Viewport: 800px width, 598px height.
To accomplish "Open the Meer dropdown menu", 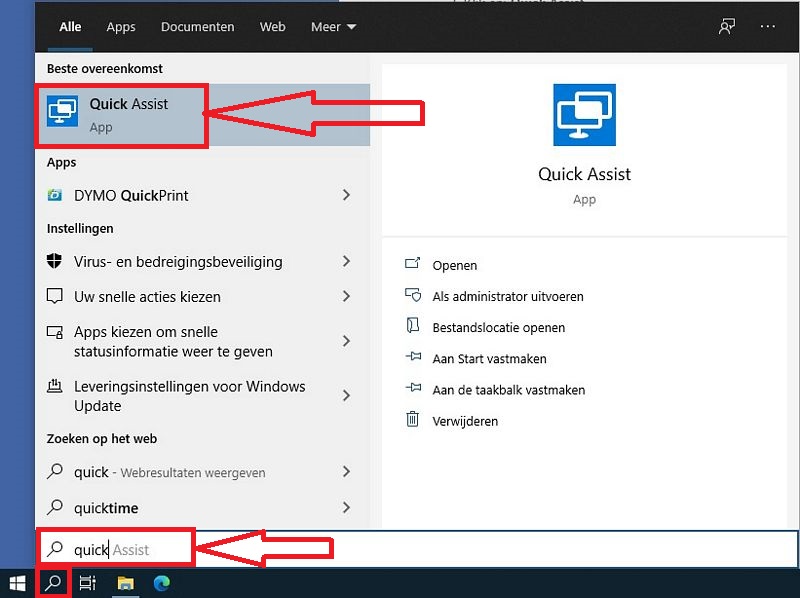I will 333,27.
